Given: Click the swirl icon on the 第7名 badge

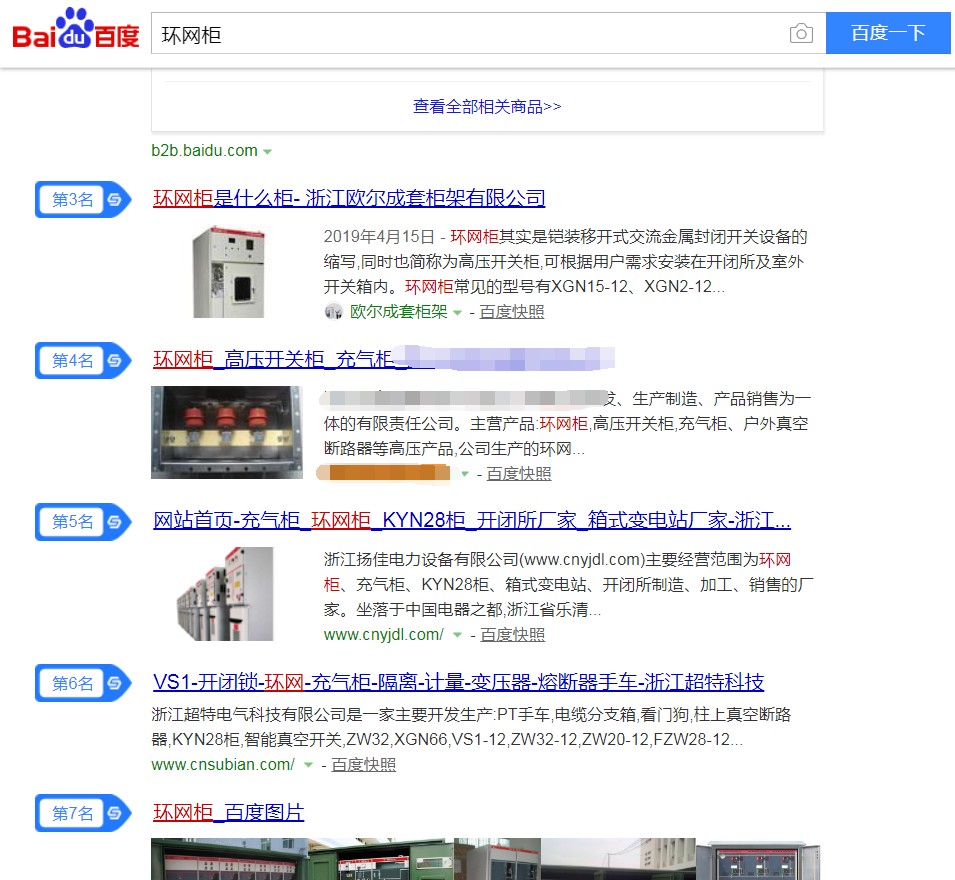Looking at the screenshot, I should click(x=115, y=813).
